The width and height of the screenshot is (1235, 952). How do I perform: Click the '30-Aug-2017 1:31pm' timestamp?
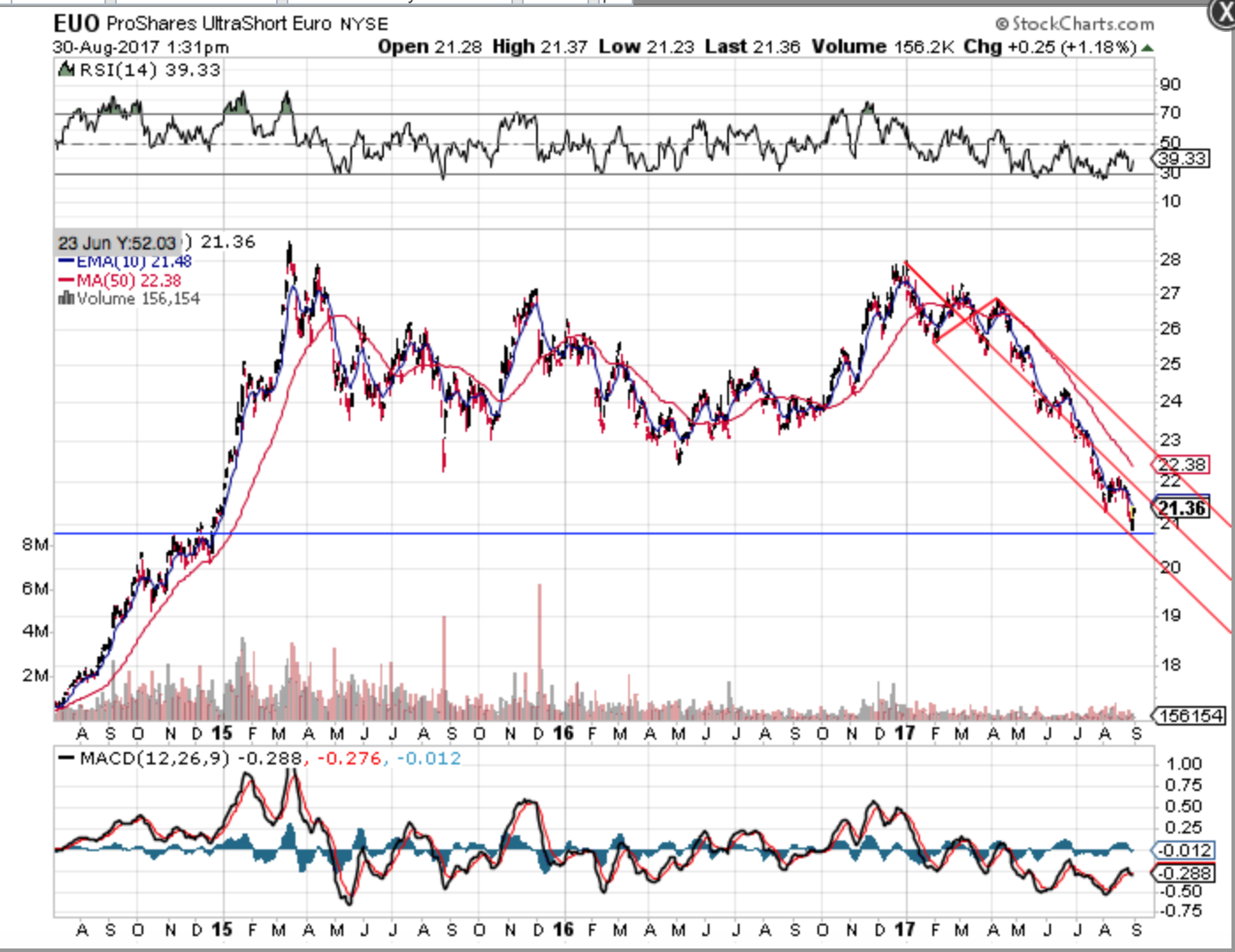pos(141,47)
